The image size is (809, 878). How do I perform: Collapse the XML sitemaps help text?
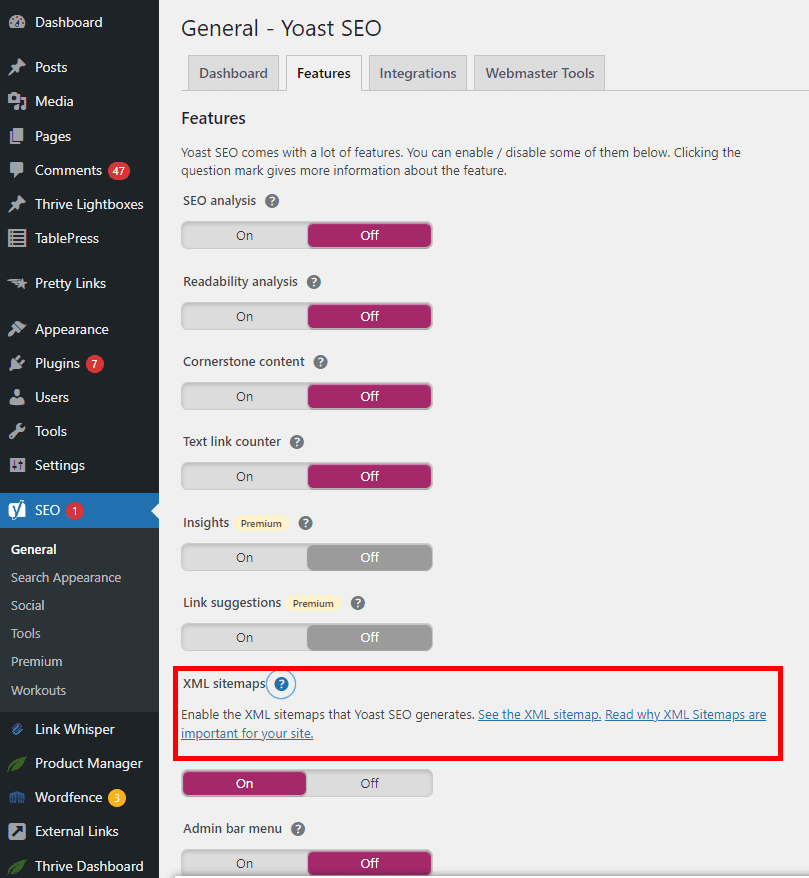tap(281, 684)
